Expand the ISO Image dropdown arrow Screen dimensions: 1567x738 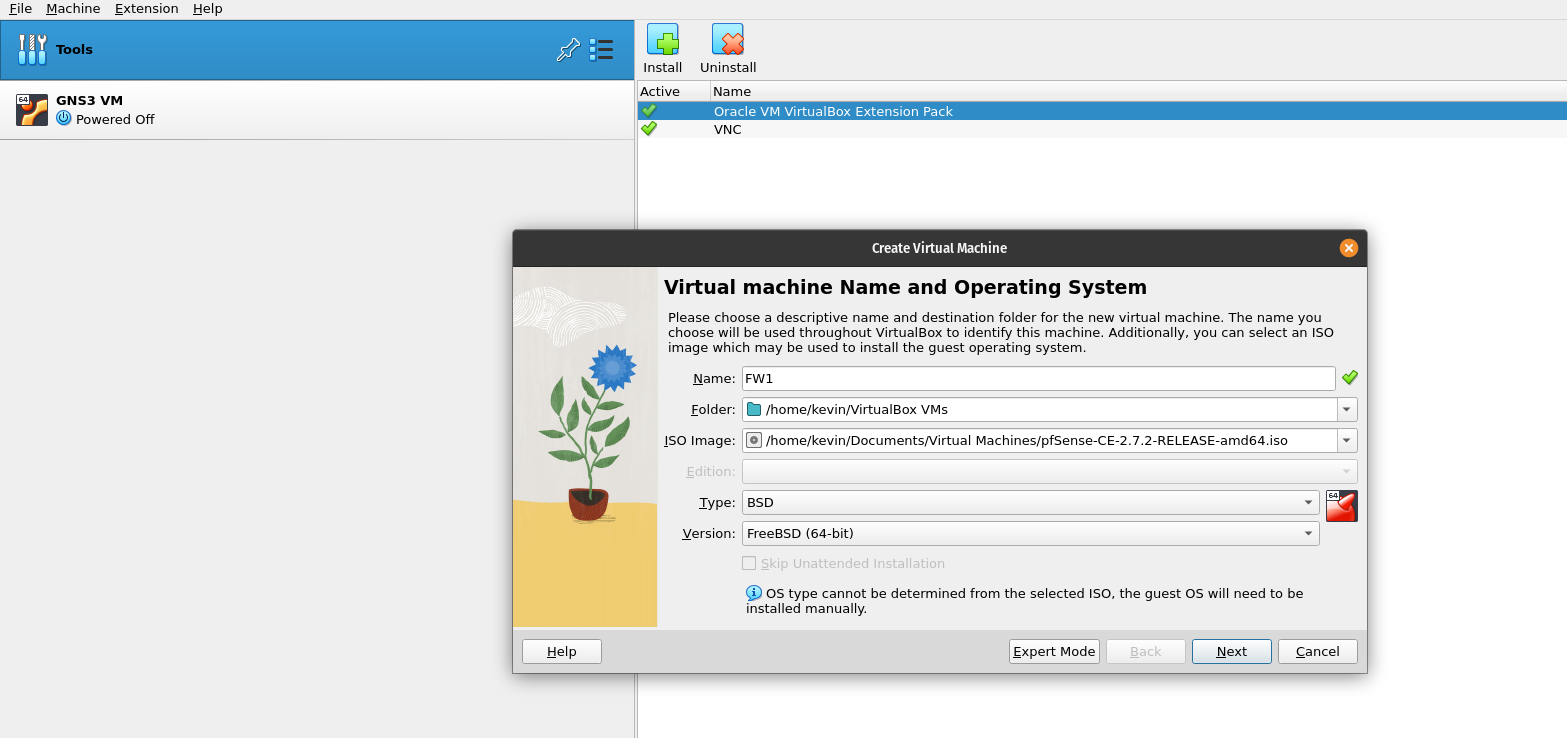point(1347,440)
